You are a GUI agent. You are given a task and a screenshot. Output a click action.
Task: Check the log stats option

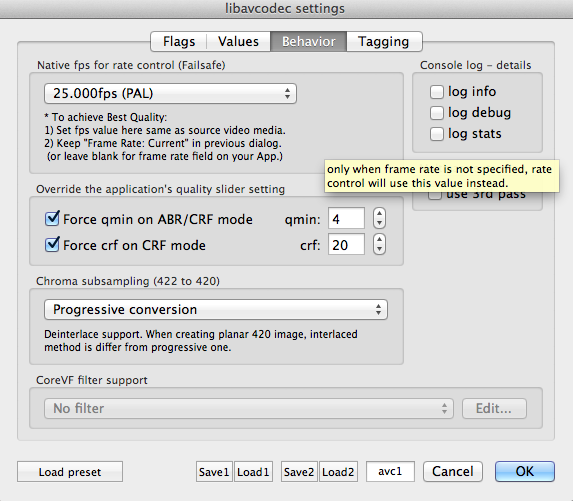tap(437, 134)
